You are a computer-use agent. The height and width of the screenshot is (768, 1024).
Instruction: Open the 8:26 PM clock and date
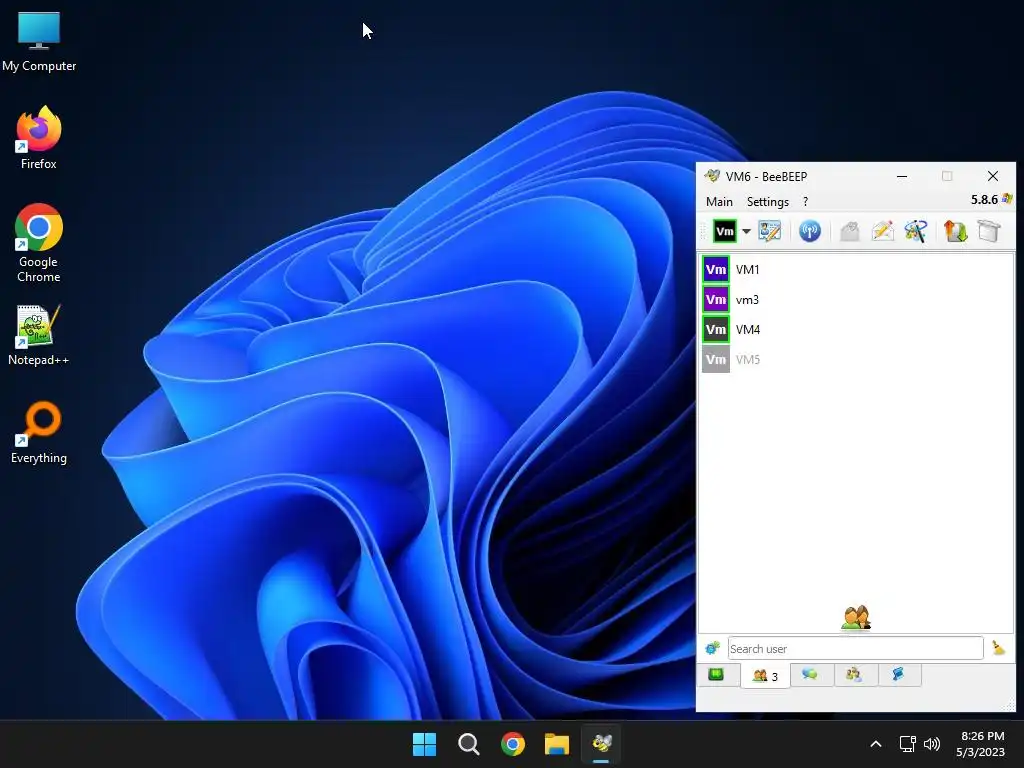pos(981,744)
